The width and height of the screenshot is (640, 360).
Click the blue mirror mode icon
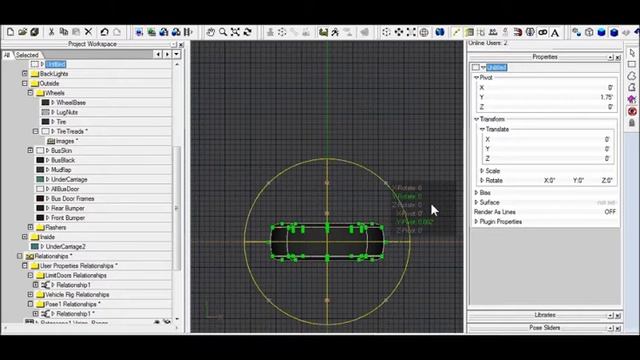[x=440, y=32]
